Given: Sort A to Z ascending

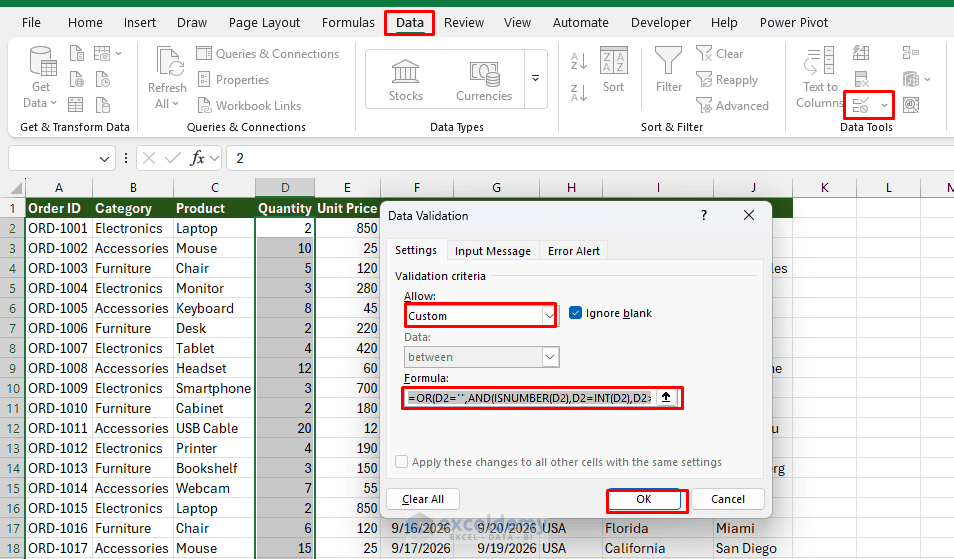Looking at the screenshot, I should [x=579, y=61].
